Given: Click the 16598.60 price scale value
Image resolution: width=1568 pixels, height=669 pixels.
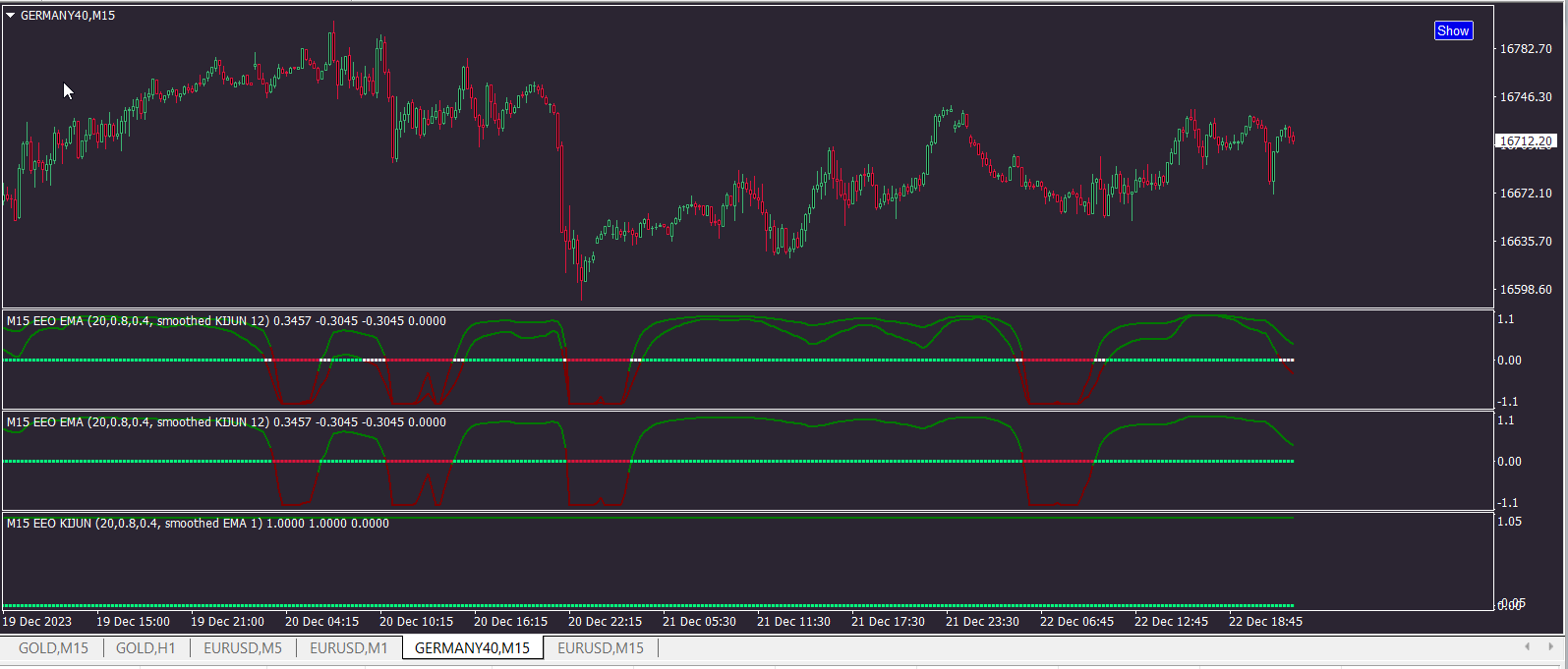Looking at the screenshot, I should [1526, 289].
